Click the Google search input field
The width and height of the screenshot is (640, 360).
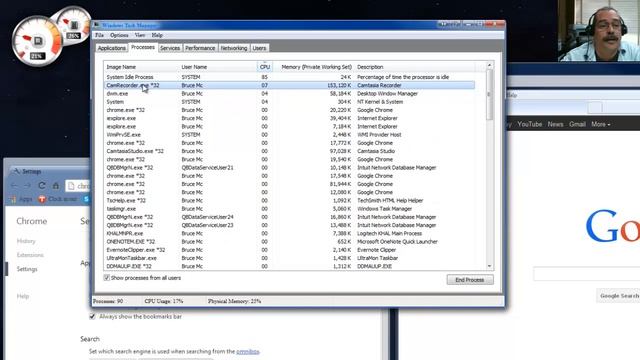(x=587, y=273)
